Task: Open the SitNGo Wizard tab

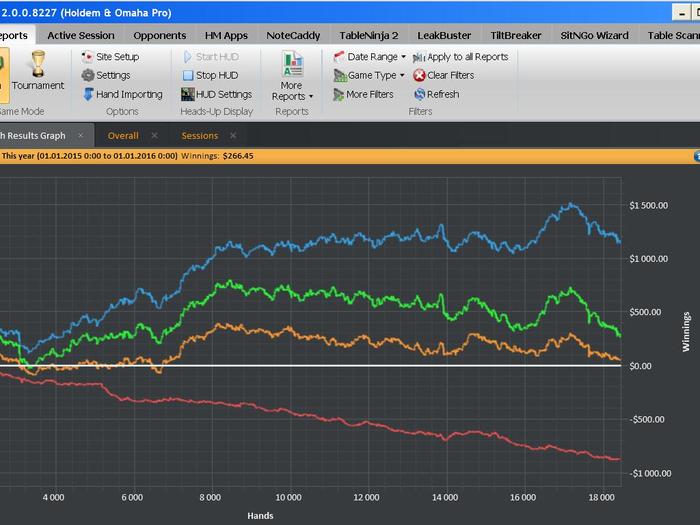Action: 594,35
